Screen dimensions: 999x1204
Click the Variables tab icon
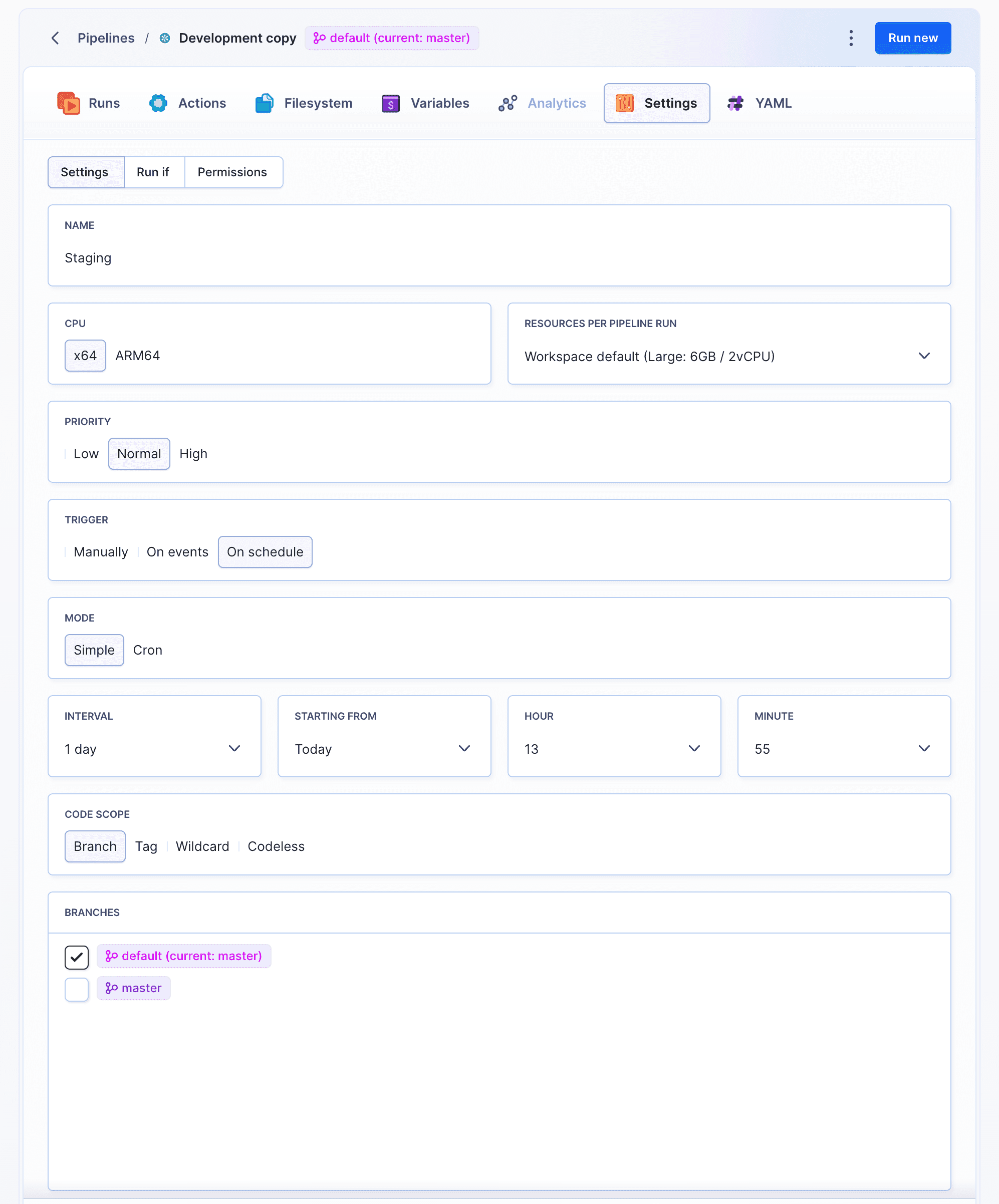[390, 102]
